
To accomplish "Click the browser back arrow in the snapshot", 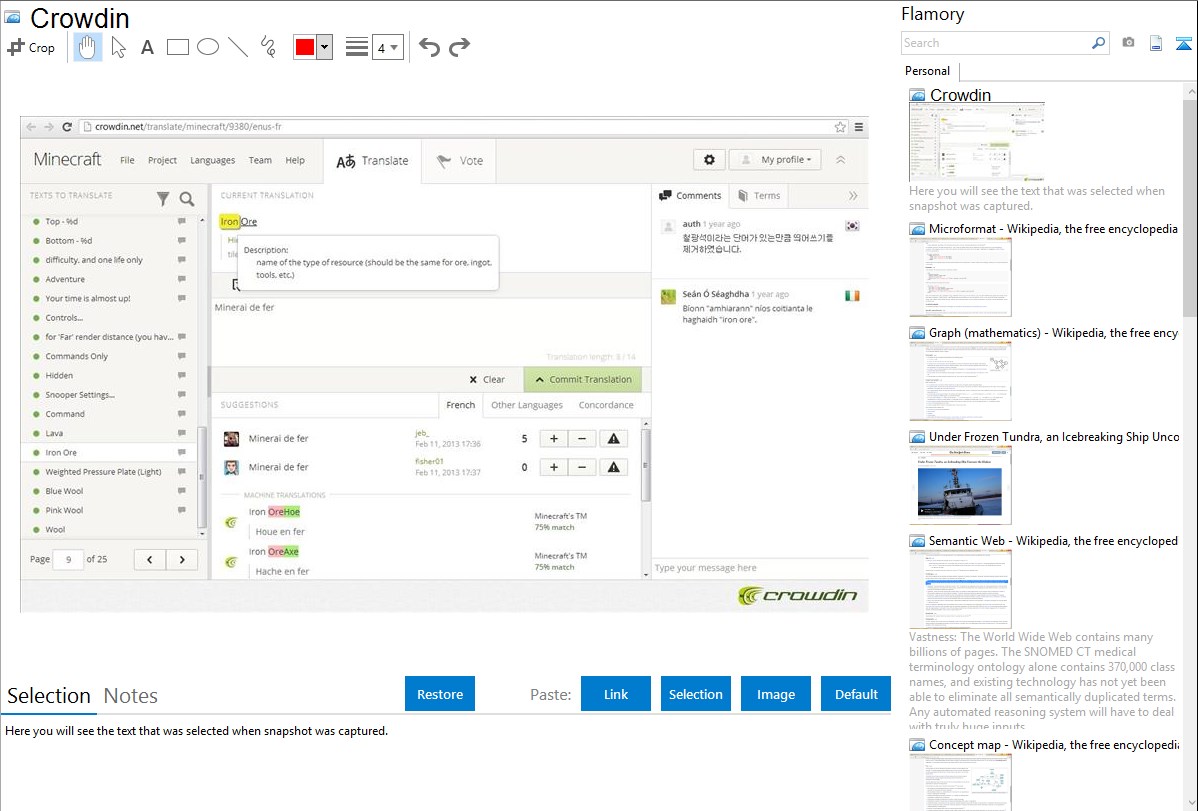I will [x=31, y=127].
